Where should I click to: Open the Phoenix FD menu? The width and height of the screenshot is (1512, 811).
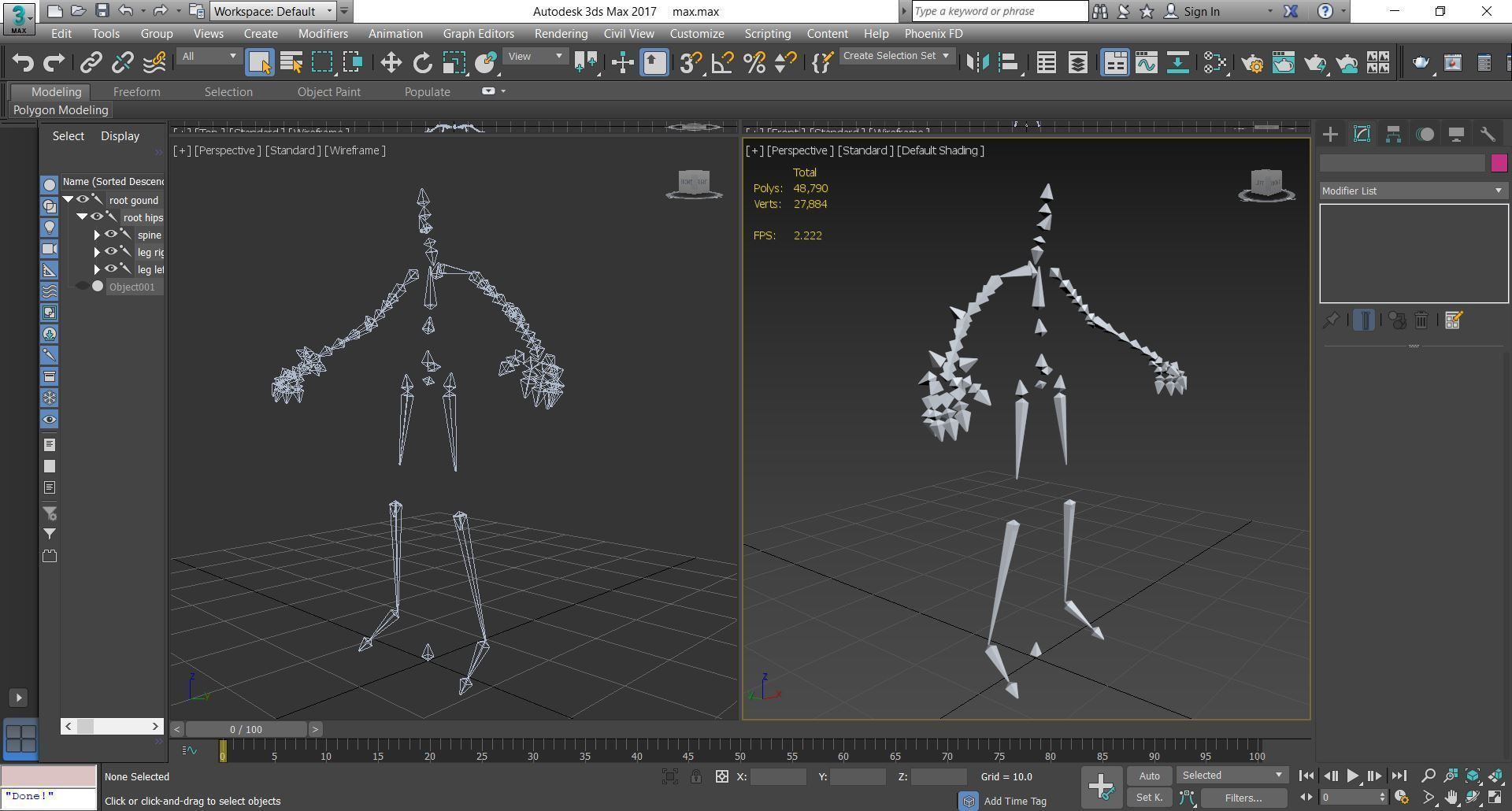[x=933, y=34]
